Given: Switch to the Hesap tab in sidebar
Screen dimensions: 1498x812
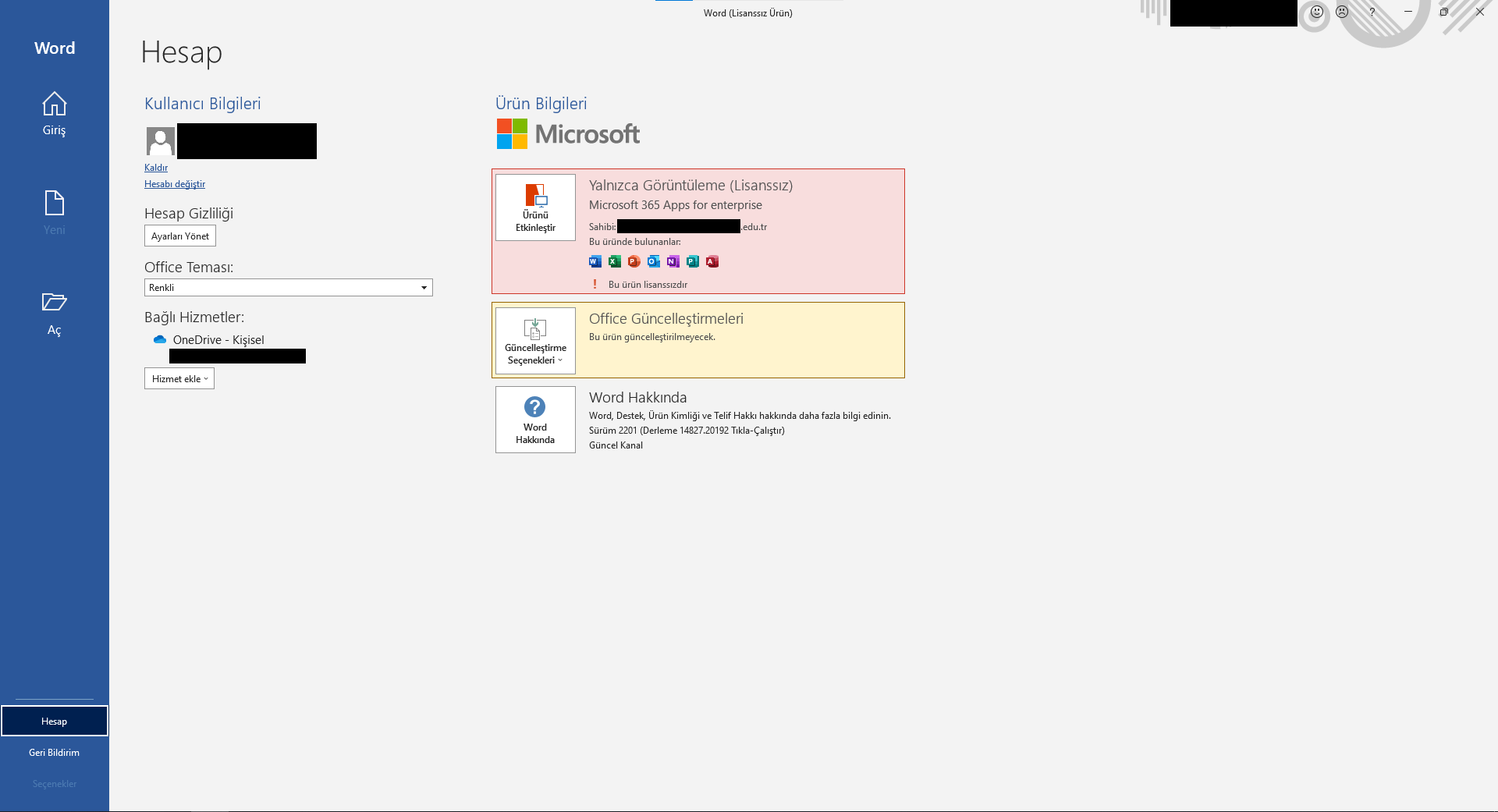Looking at the screenshot, I should click(x=55, y=721).
